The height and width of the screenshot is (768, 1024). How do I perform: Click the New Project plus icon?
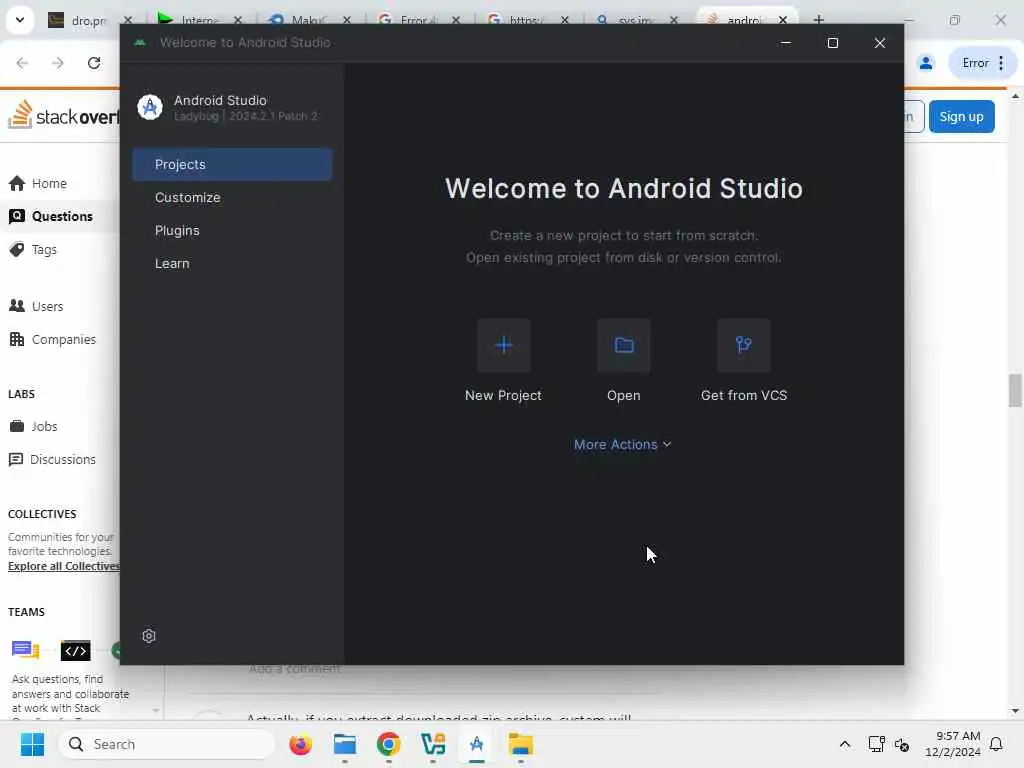pos(504,345)
